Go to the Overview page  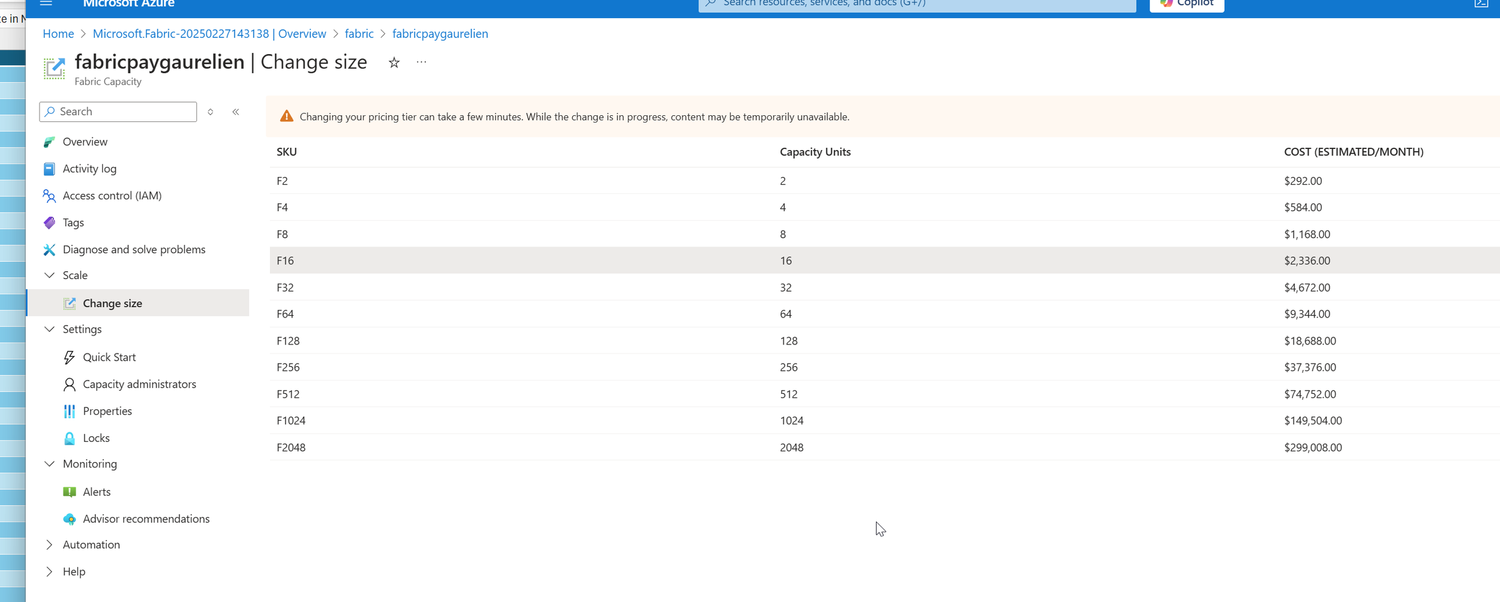pyautogui.click(x=86, y=141)
